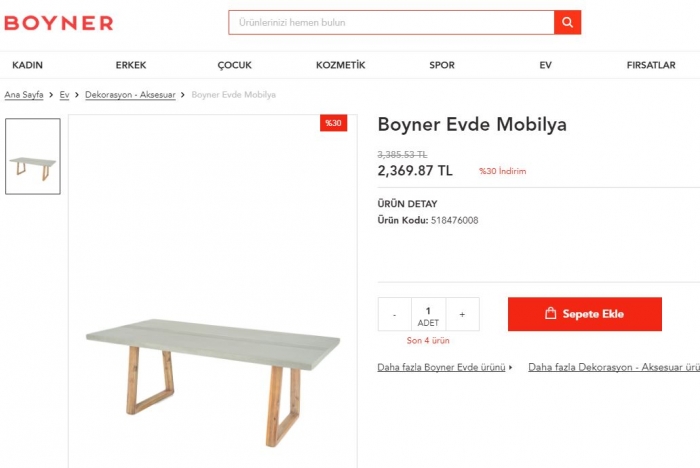Image resolution: width=700 pixels, height=468 pixels.
Task: Open the Boyner logo homepage
Action: click(x=59, y=23)
